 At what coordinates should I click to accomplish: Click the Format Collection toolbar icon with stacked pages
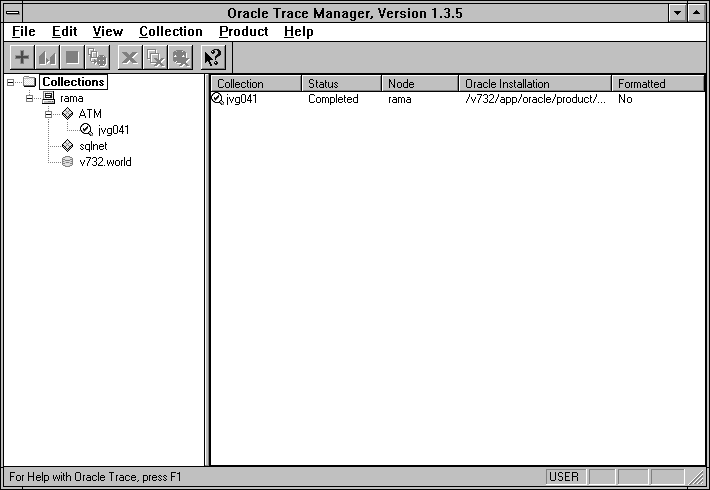[x=97, y=58]
